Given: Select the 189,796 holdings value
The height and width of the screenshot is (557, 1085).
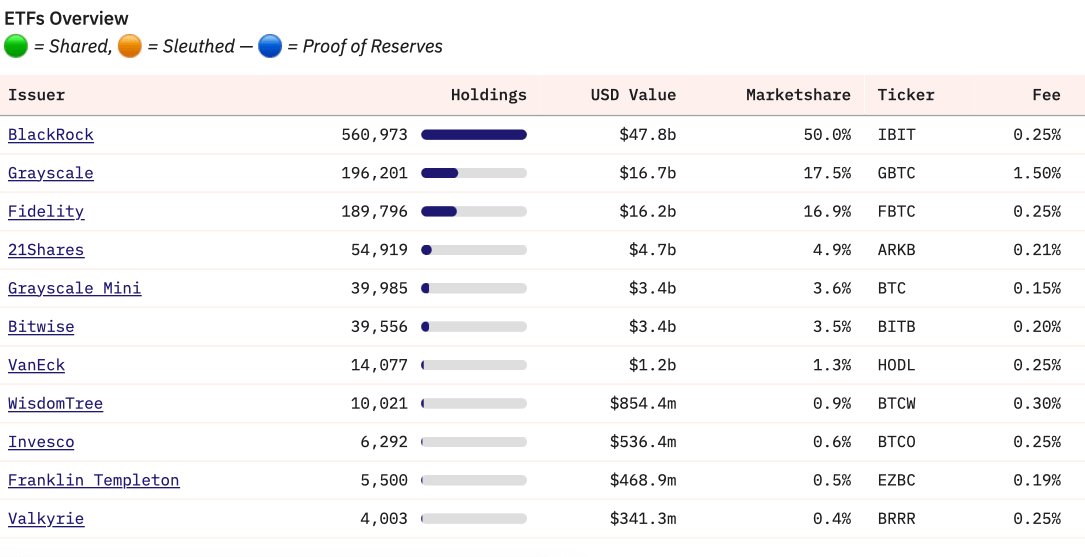Looking at the screenshot, I should pyautogui.click(x=374, y=212).
